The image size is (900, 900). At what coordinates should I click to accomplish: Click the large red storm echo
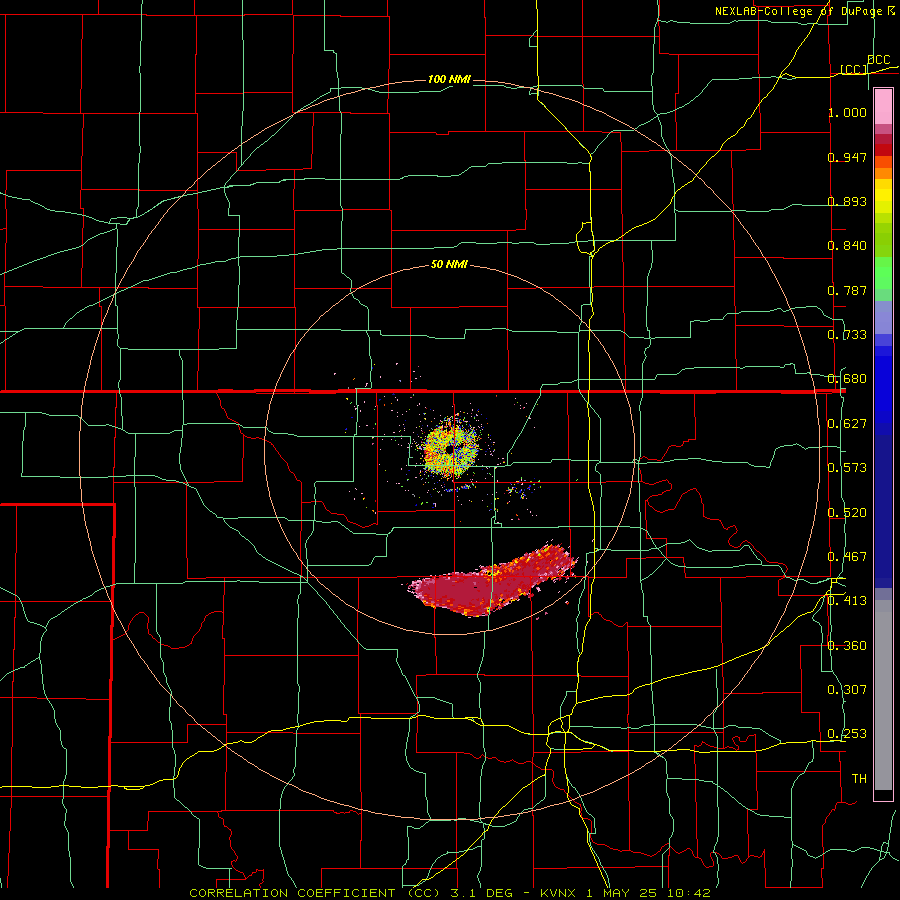(x=492, y=582)
